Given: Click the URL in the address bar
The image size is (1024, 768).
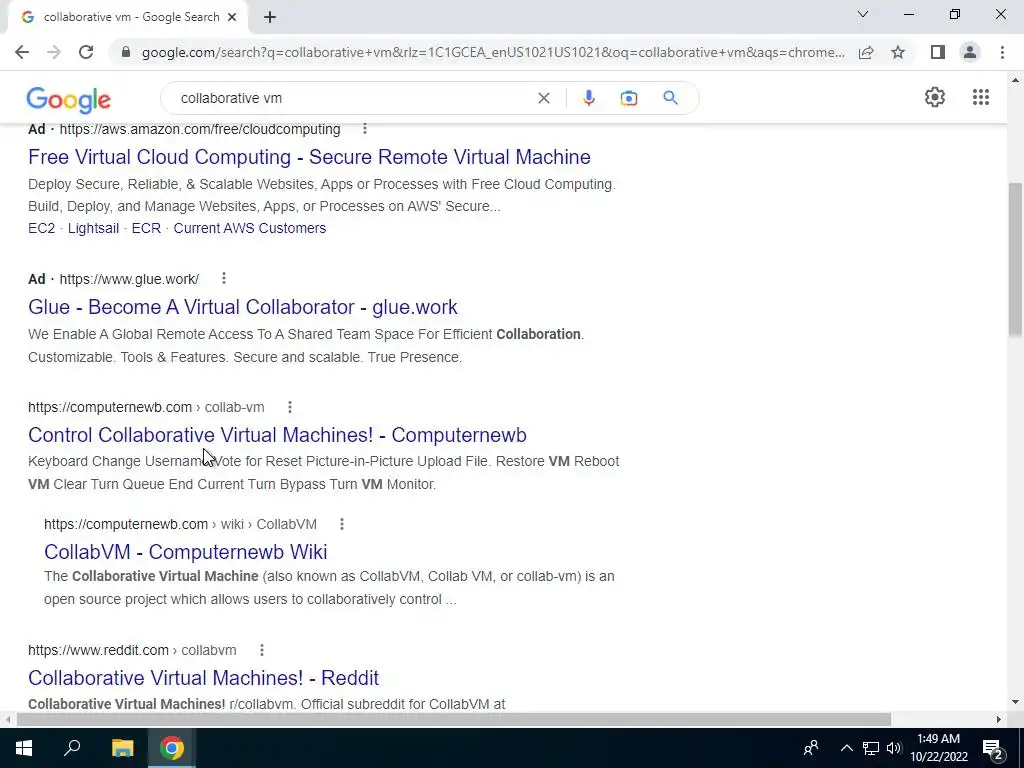Looking at the screenshot, I should point(493,52).
